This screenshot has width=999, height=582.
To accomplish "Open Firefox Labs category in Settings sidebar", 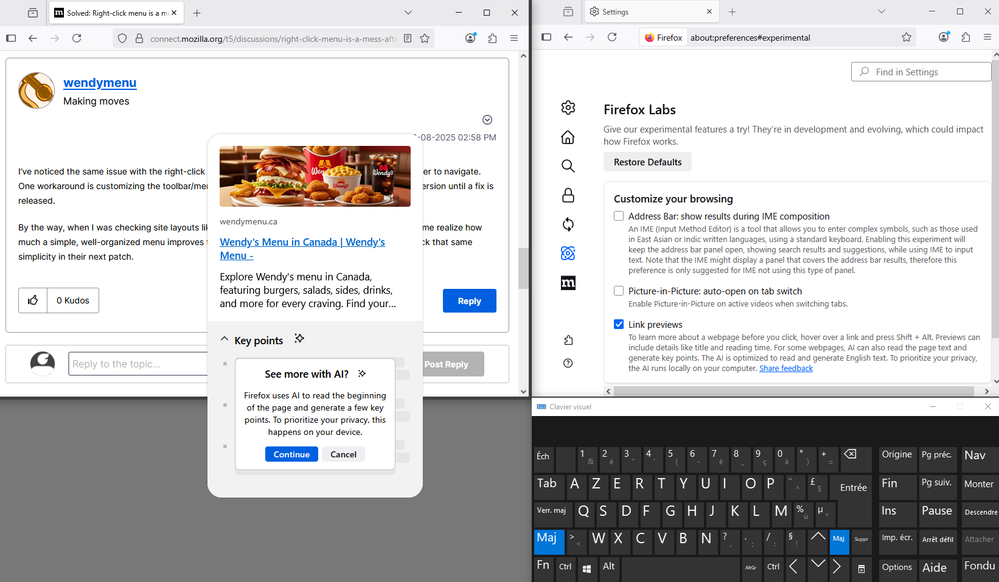I will click(x=568, y=253).
